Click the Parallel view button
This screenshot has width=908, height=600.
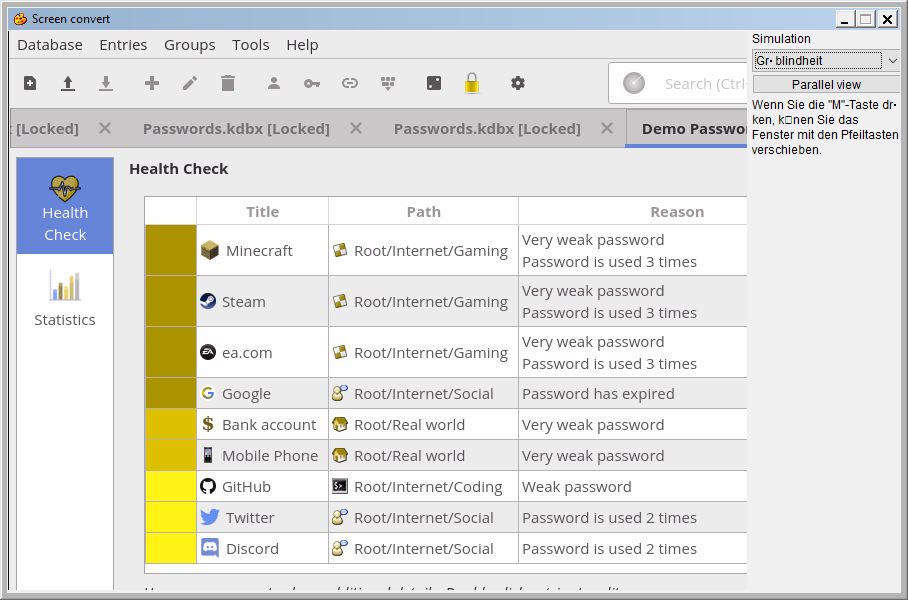826,85
